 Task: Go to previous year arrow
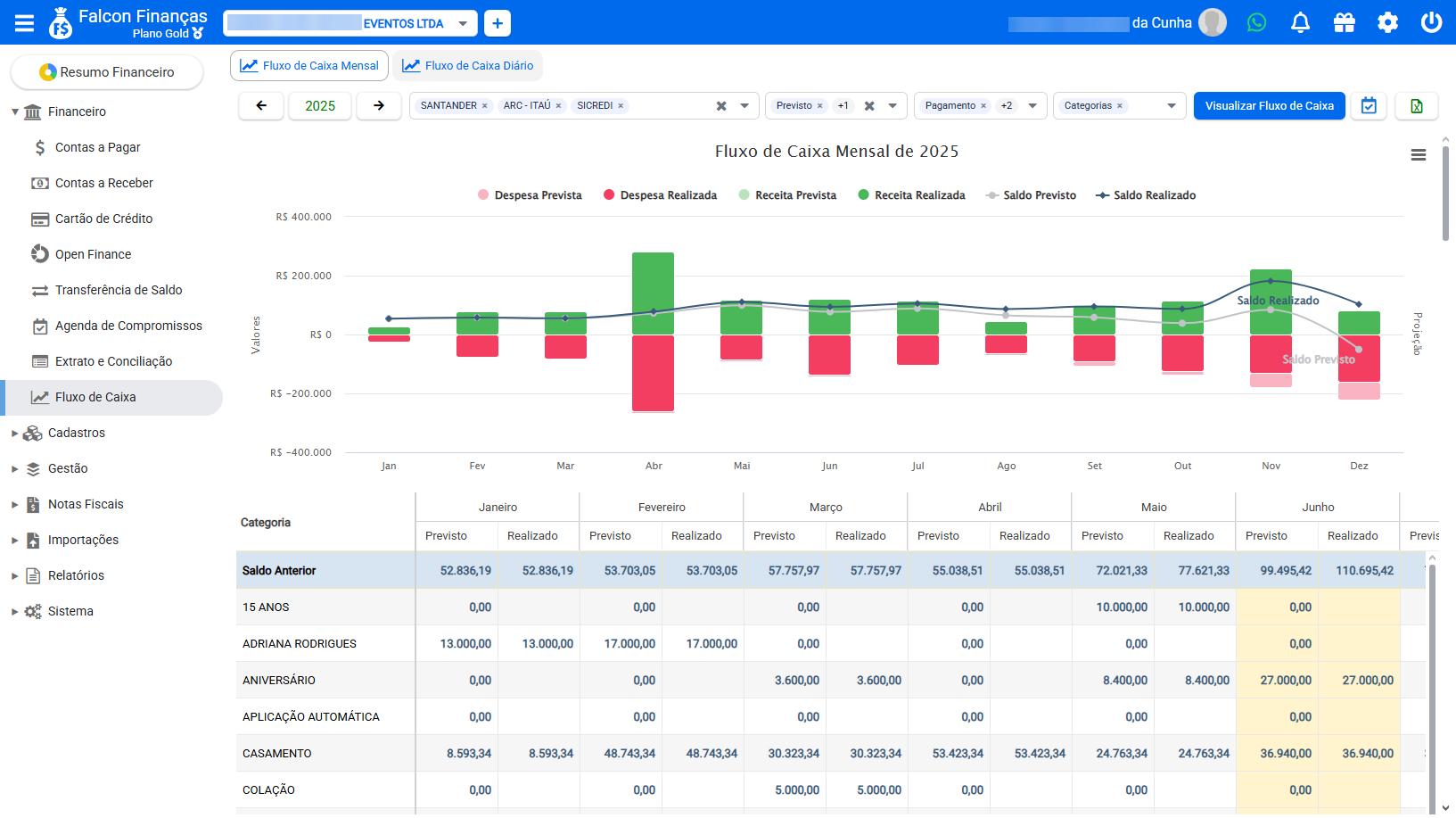point(261,105)
